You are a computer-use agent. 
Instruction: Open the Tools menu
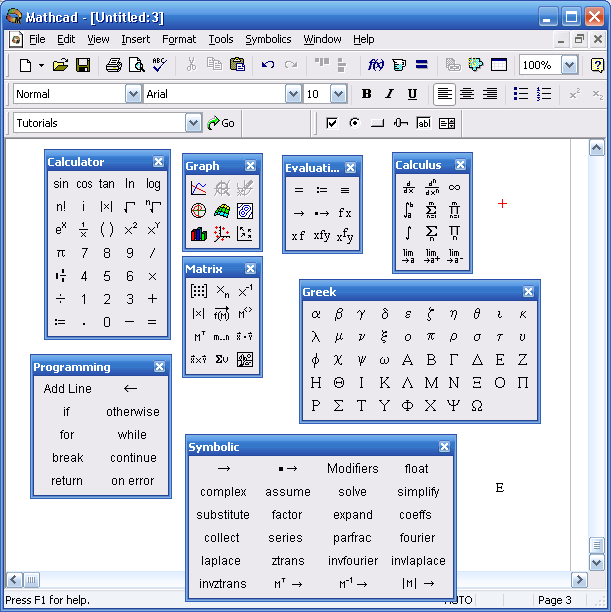(x=221, y=39)
